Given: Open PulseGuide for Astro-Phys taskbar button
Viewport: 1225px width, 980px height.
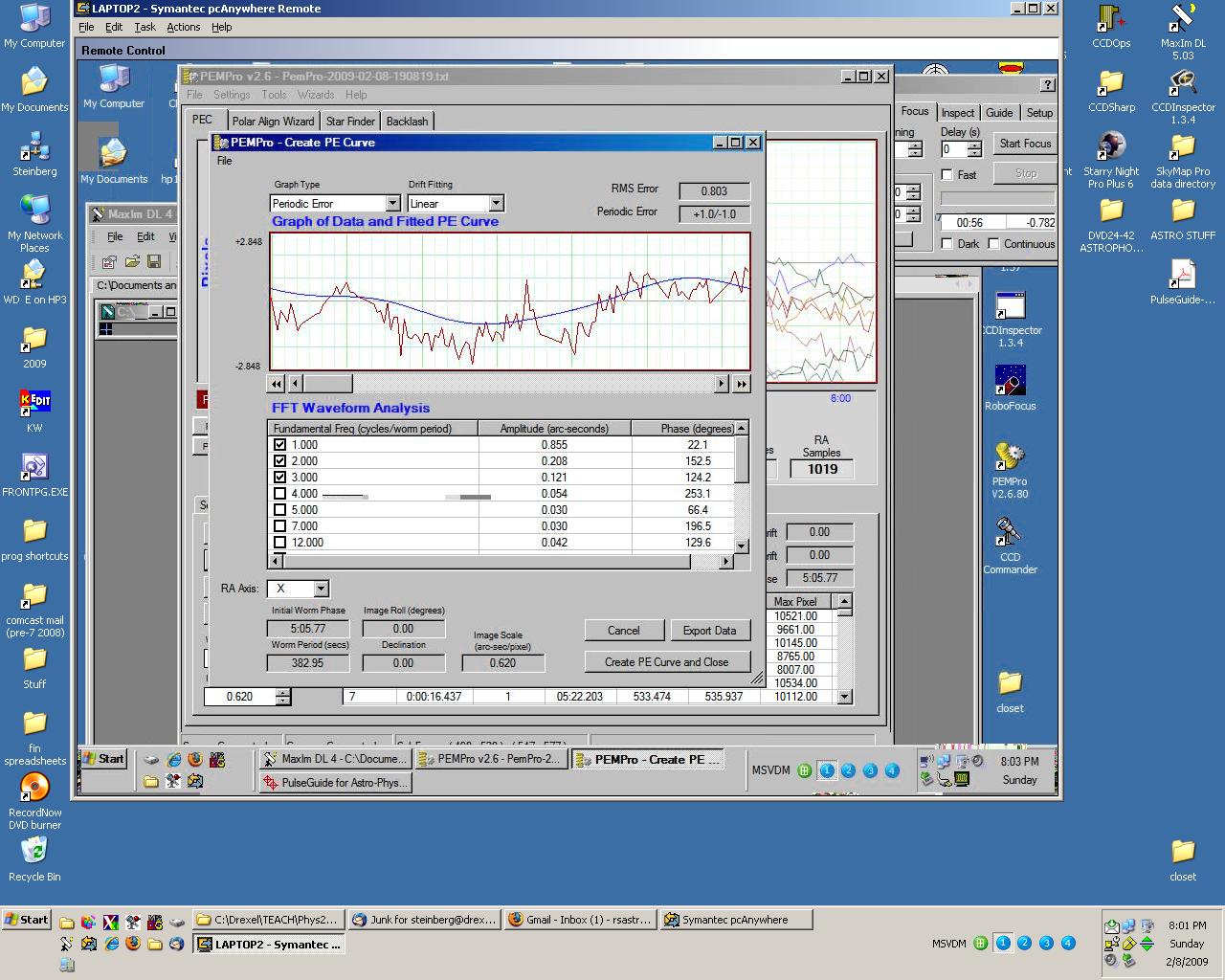Looking at the screenshot, I should pyautogui.click(x=336, y=783).
